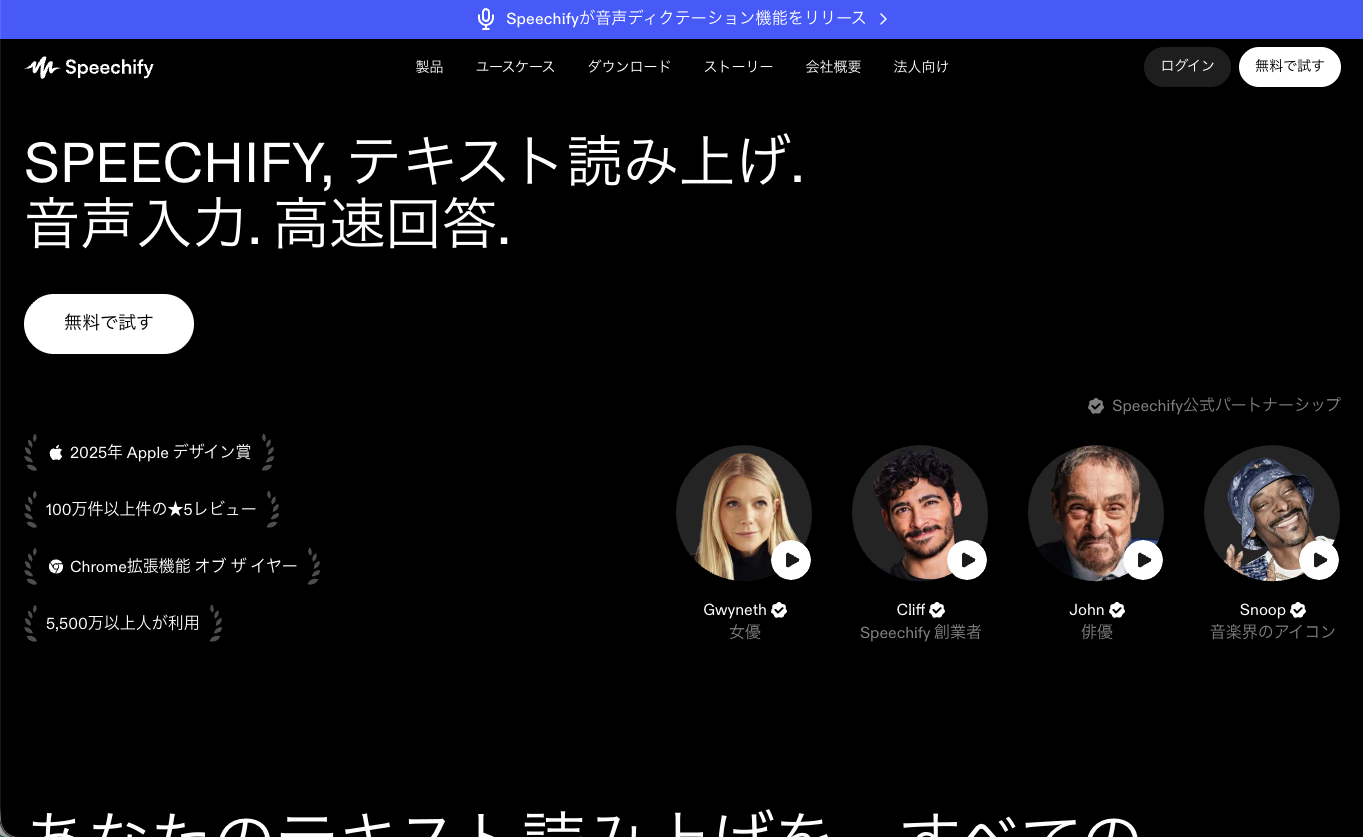Open the ストーリー menu
Viewport: 1363px width, 837px height.
[x=738, y=67]
